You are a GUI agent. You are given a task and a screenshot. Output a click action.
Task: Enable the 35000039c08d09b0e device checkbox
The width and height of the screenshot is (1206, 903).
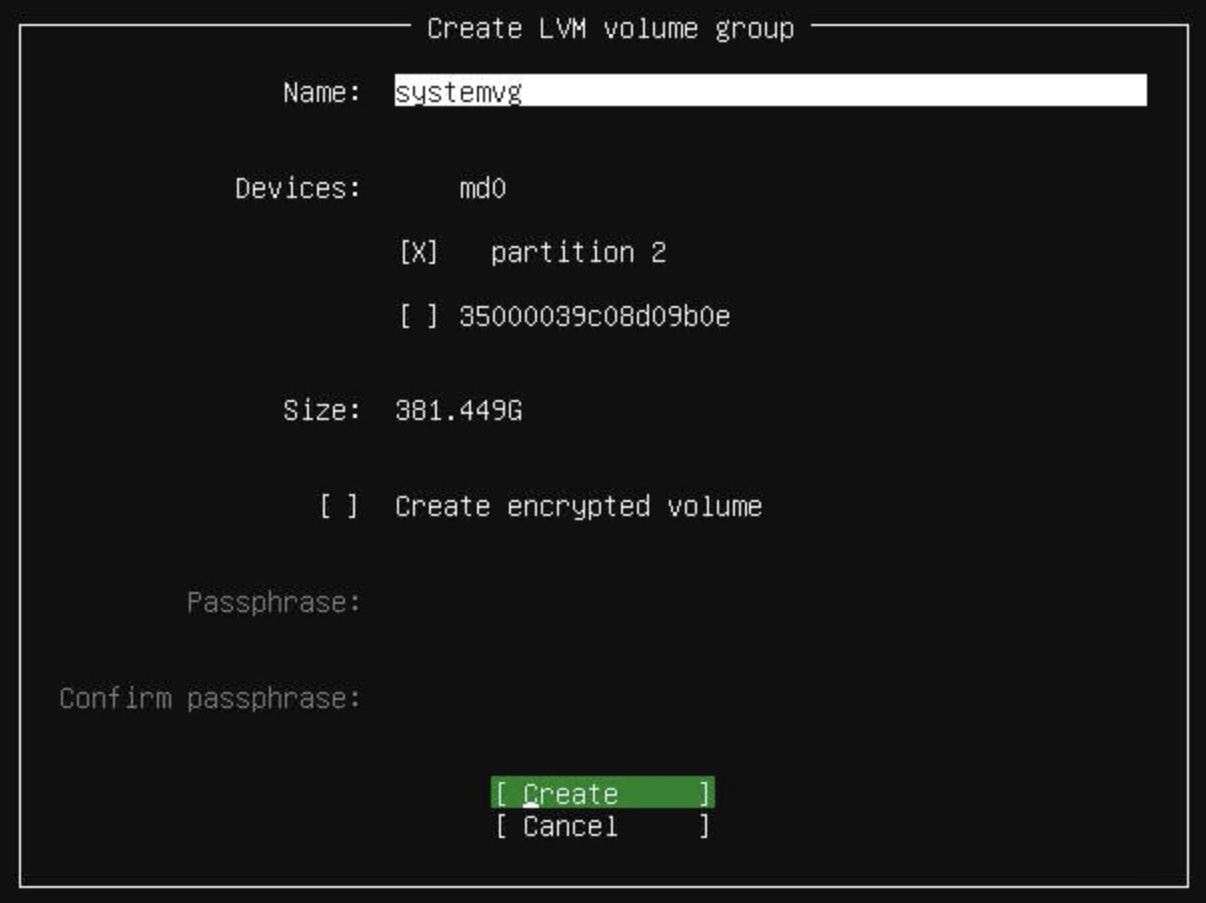point(418,317)
